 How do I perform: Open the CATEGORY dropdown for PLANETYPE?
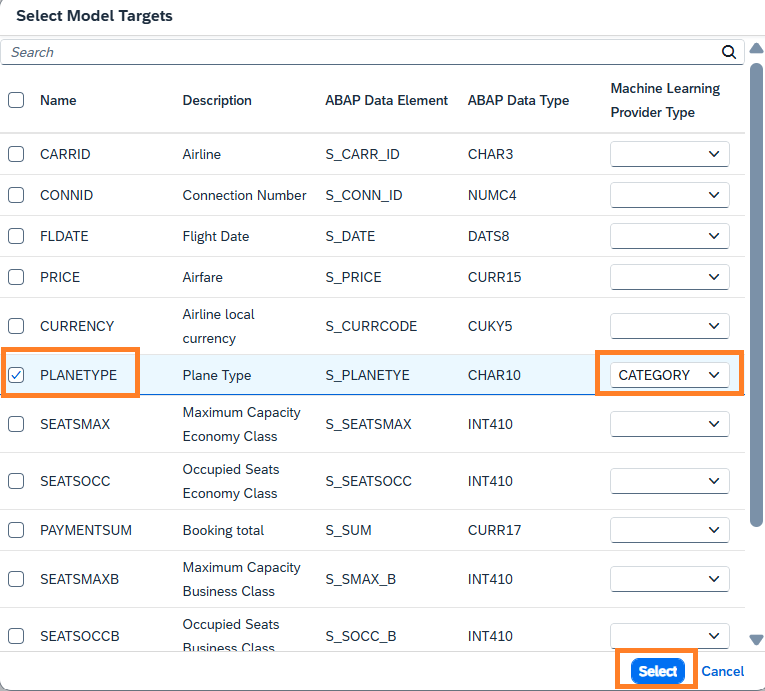(669, 375)
